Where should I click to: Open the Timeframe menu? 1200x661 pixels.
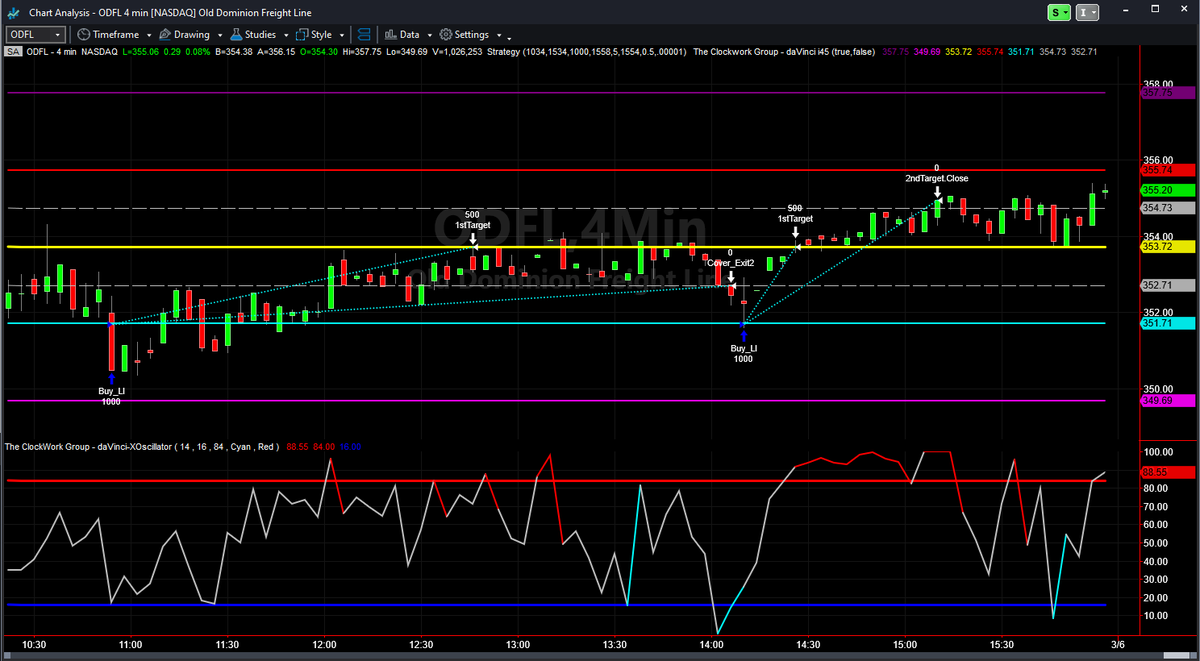[x=114, y=34]
